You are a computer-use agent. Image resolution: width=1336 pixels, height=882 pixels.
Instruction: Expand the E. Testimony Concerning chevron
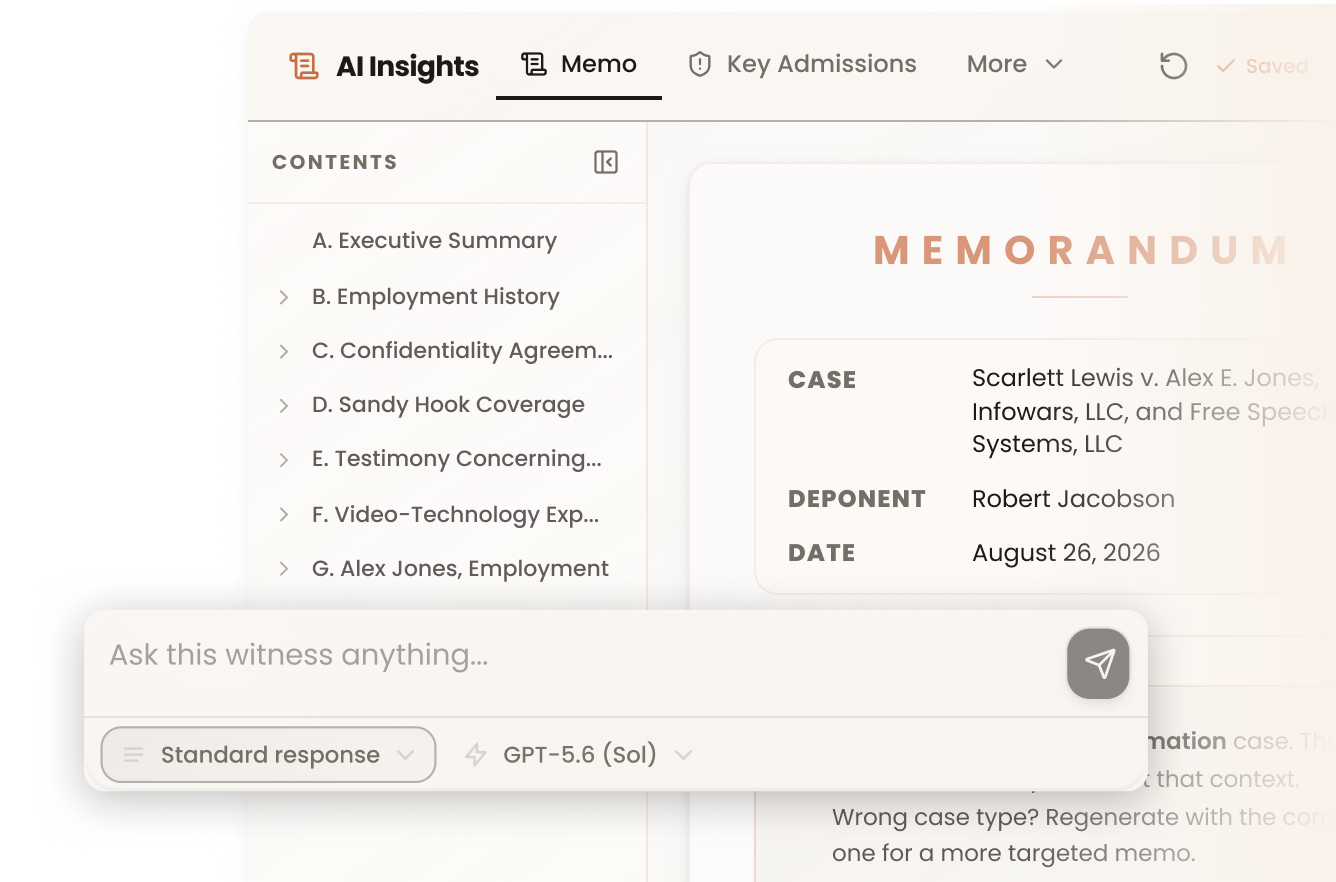pos(284,459)
